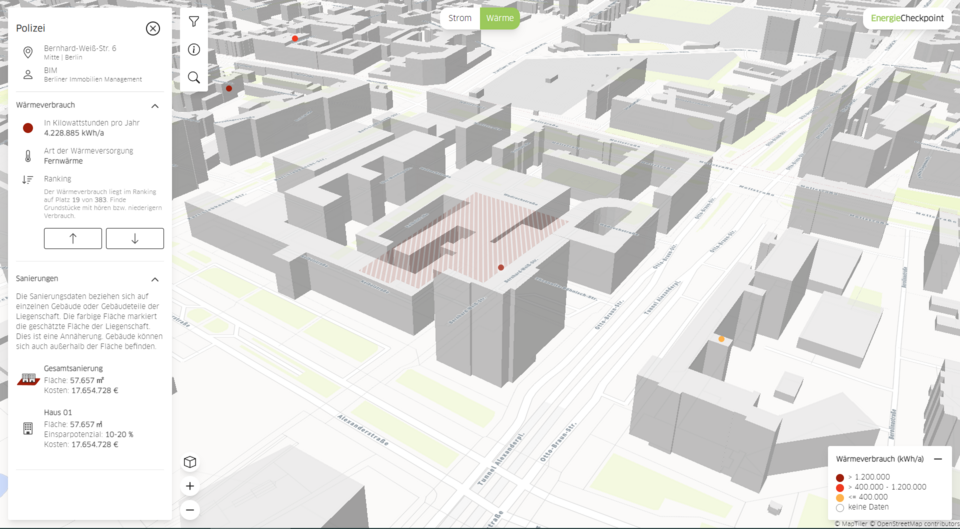Select the orange marker on the map

(x=721, y=339)
